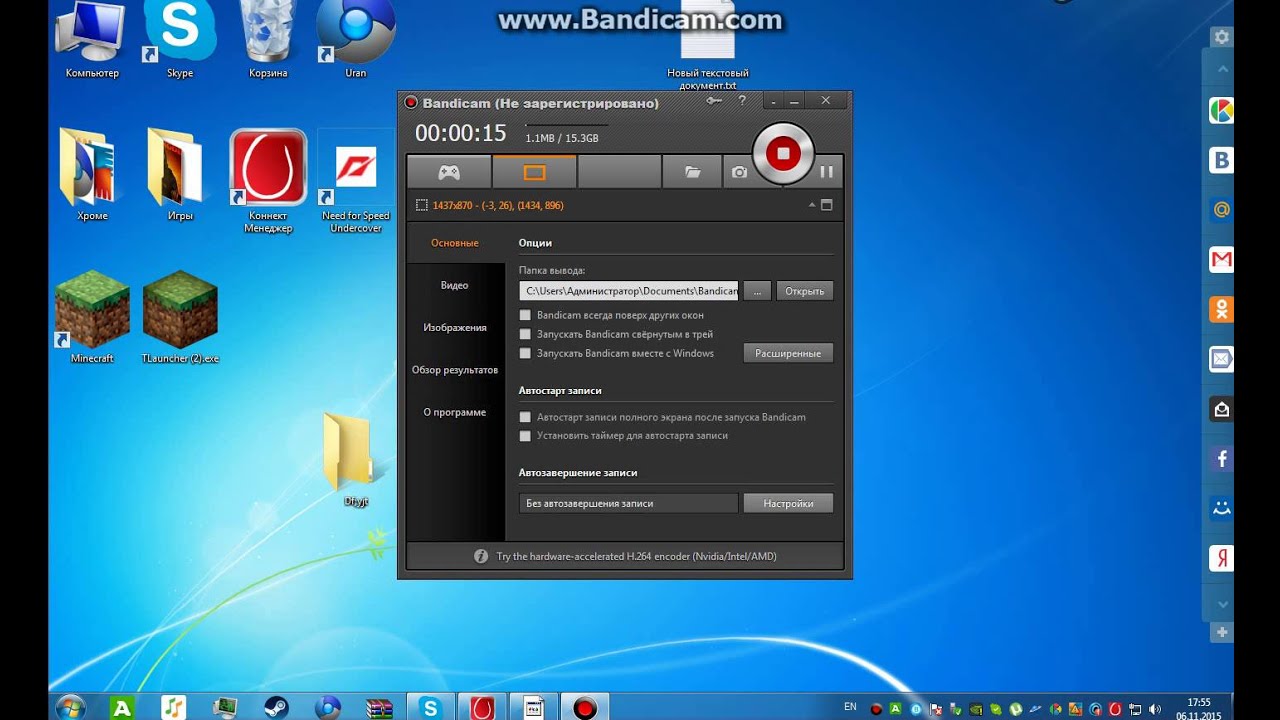Pause the recording in Bandicam
Screen dimensions: 1280x720
click(826, 172)
